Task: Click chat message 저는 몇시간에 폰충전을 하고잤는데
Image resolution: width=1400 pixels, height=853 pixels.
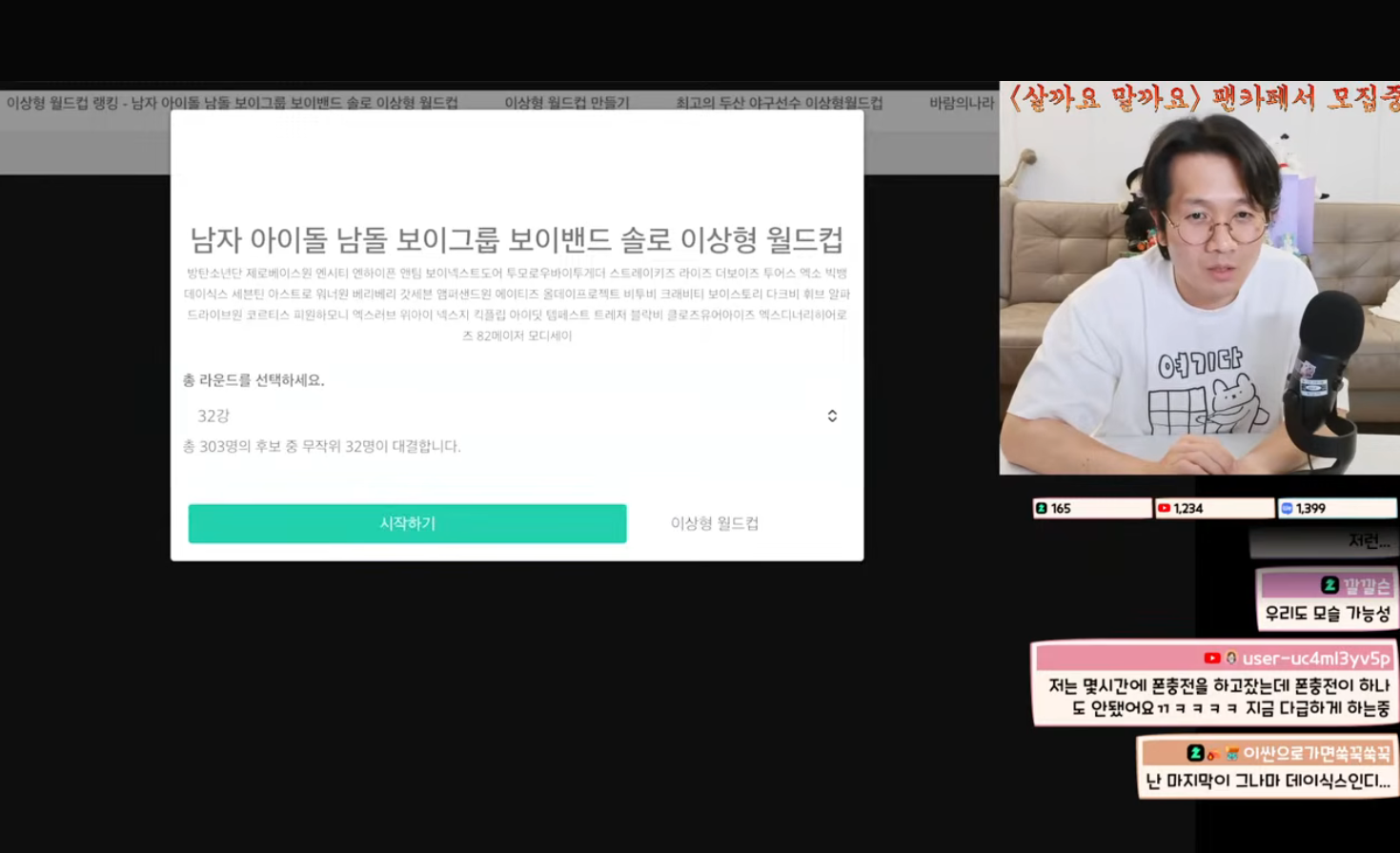Action: (1219, 697)
